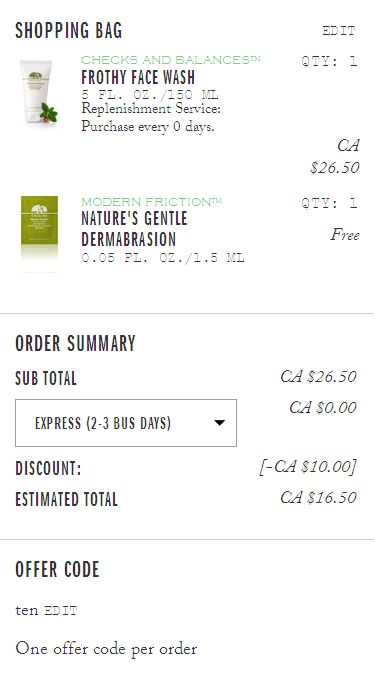Edit the shopping bag contents
Viewport: 375px width, 679px height.
(339, 31)
